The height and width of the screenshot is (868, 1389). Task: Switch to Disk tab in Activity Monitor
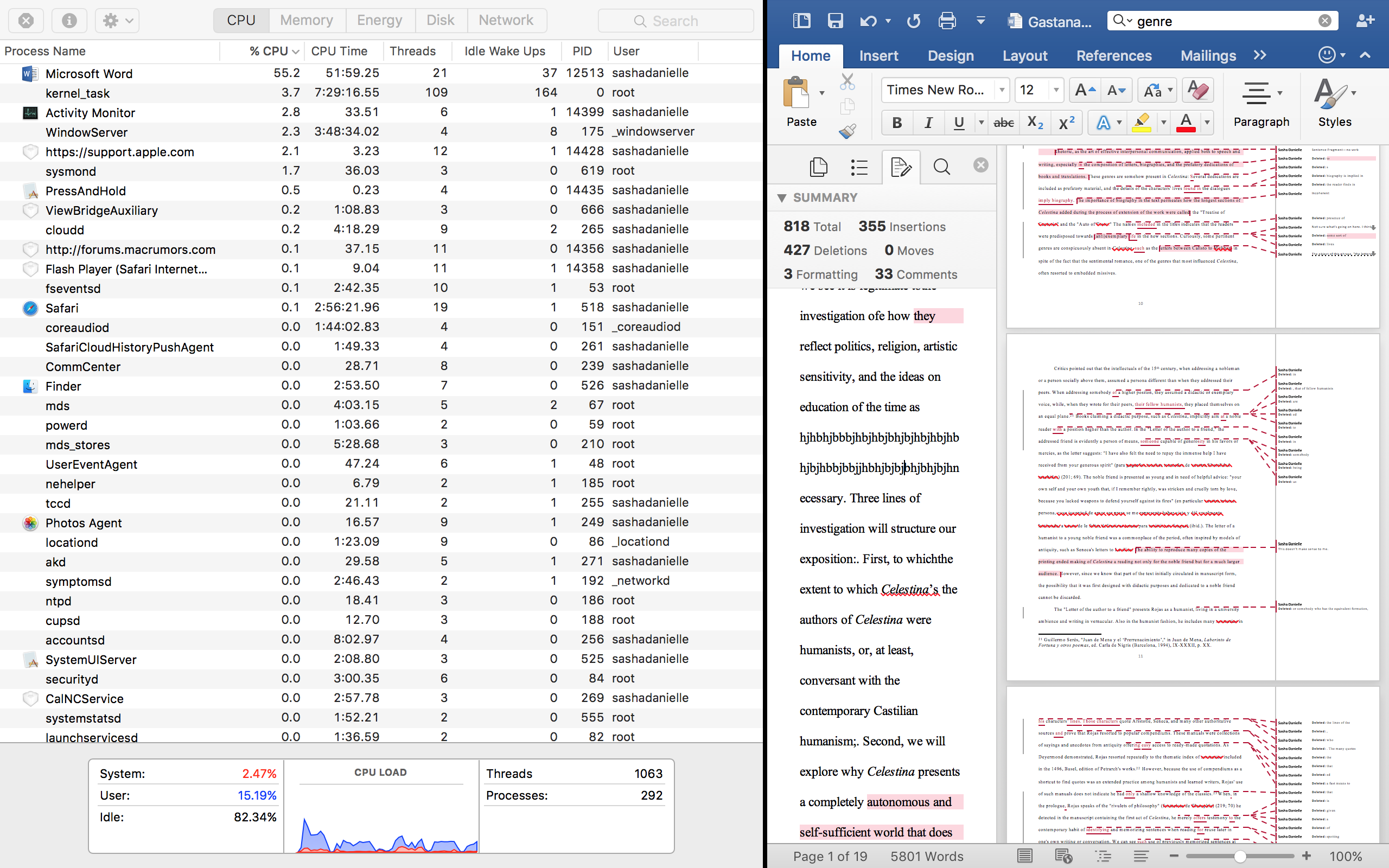[x=440, y=21]
